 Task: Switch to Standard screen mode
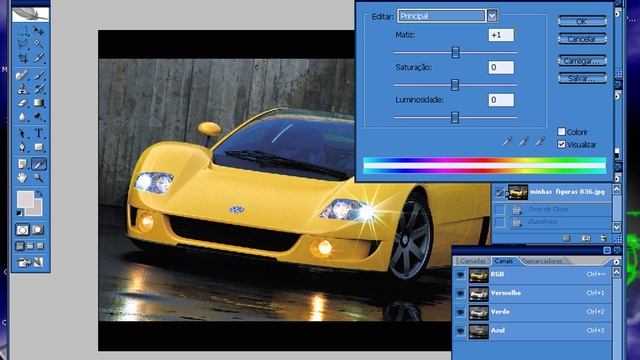click(20, 246)
